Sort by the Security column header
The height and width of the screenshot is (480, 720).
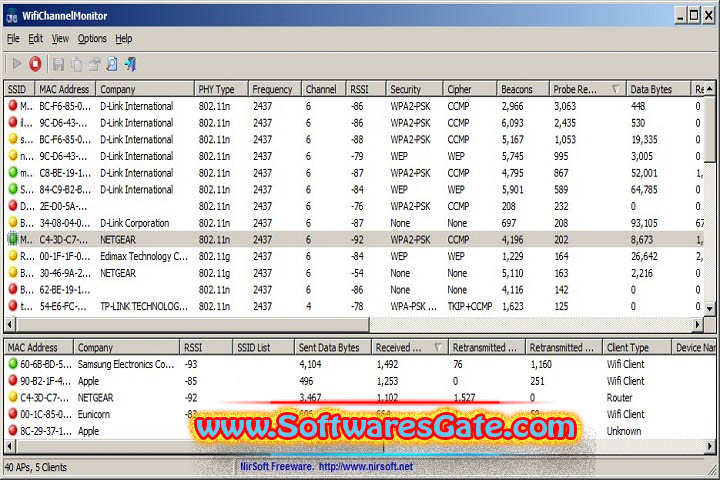pyautogui.click(x=414, y=89)
